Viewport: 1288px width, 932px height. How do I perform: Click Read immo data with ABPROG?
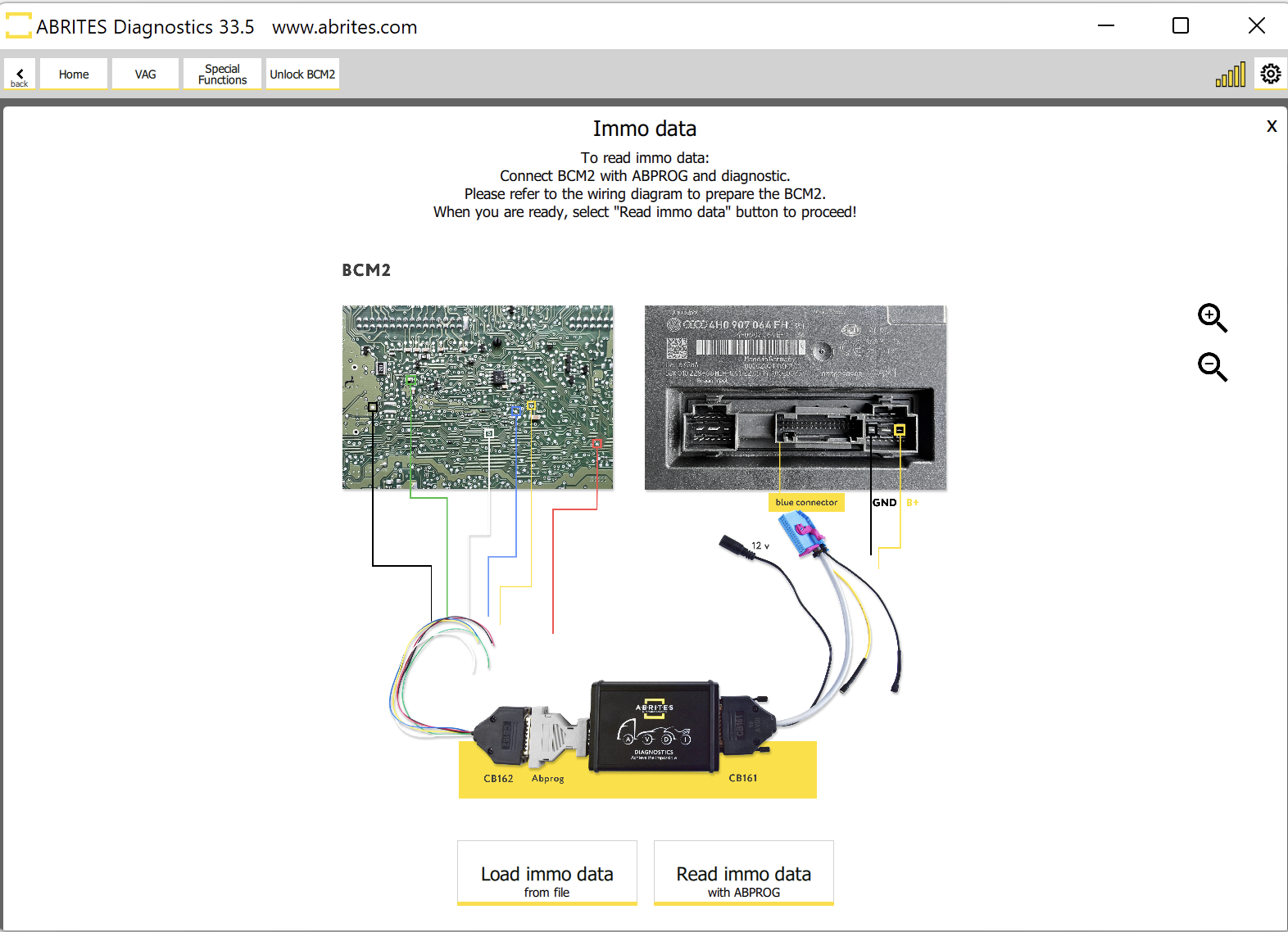pyautogui.click(x=744, y=873)
